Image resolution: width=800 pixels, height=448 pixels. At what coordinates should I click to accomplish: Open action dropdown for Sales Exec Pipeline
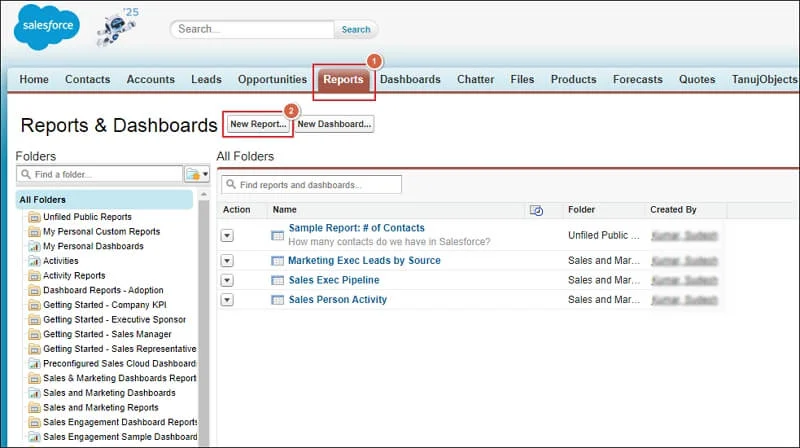pos(227,280)
